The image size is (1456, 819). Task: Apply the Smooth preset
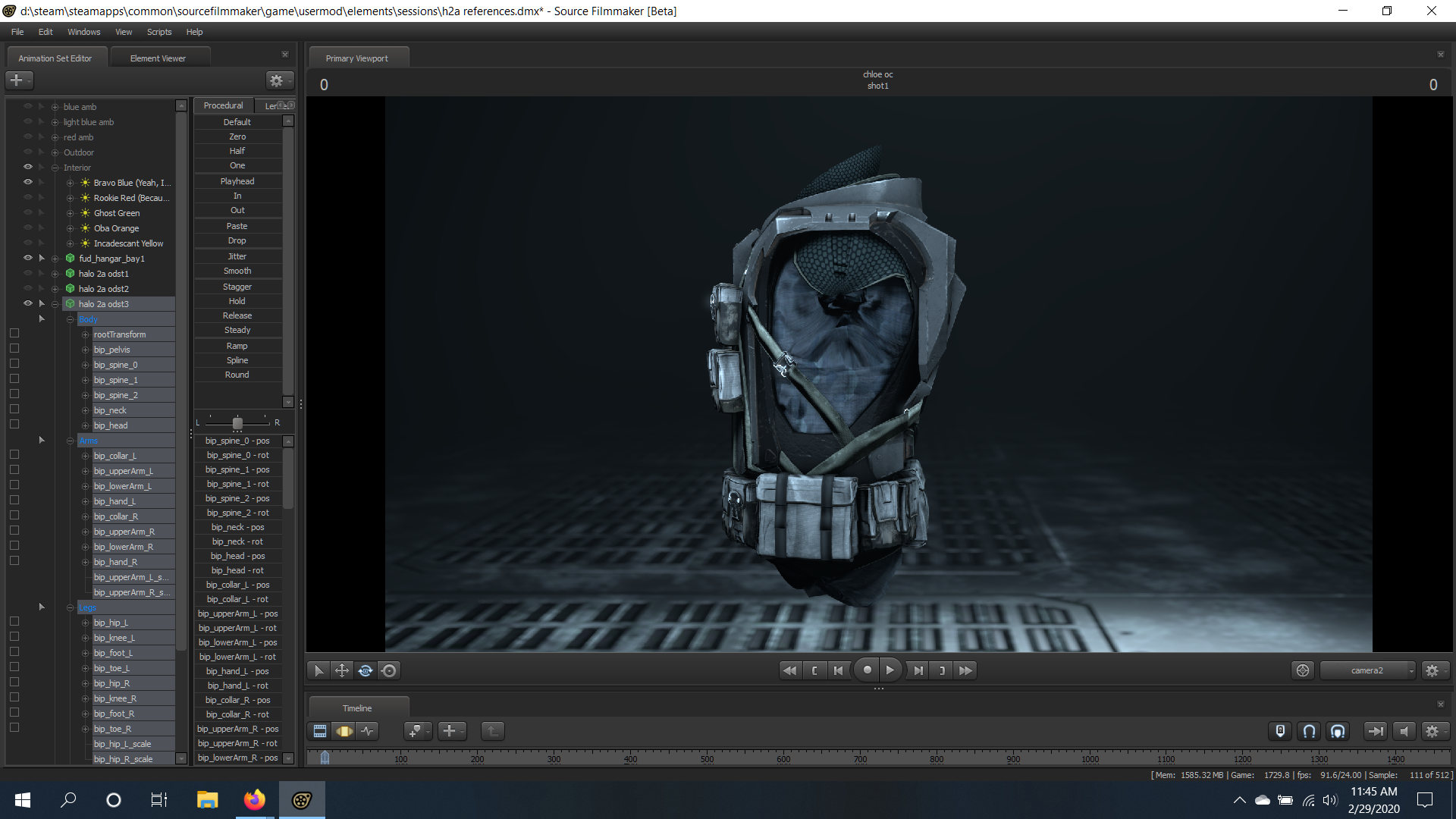[237, 271]
